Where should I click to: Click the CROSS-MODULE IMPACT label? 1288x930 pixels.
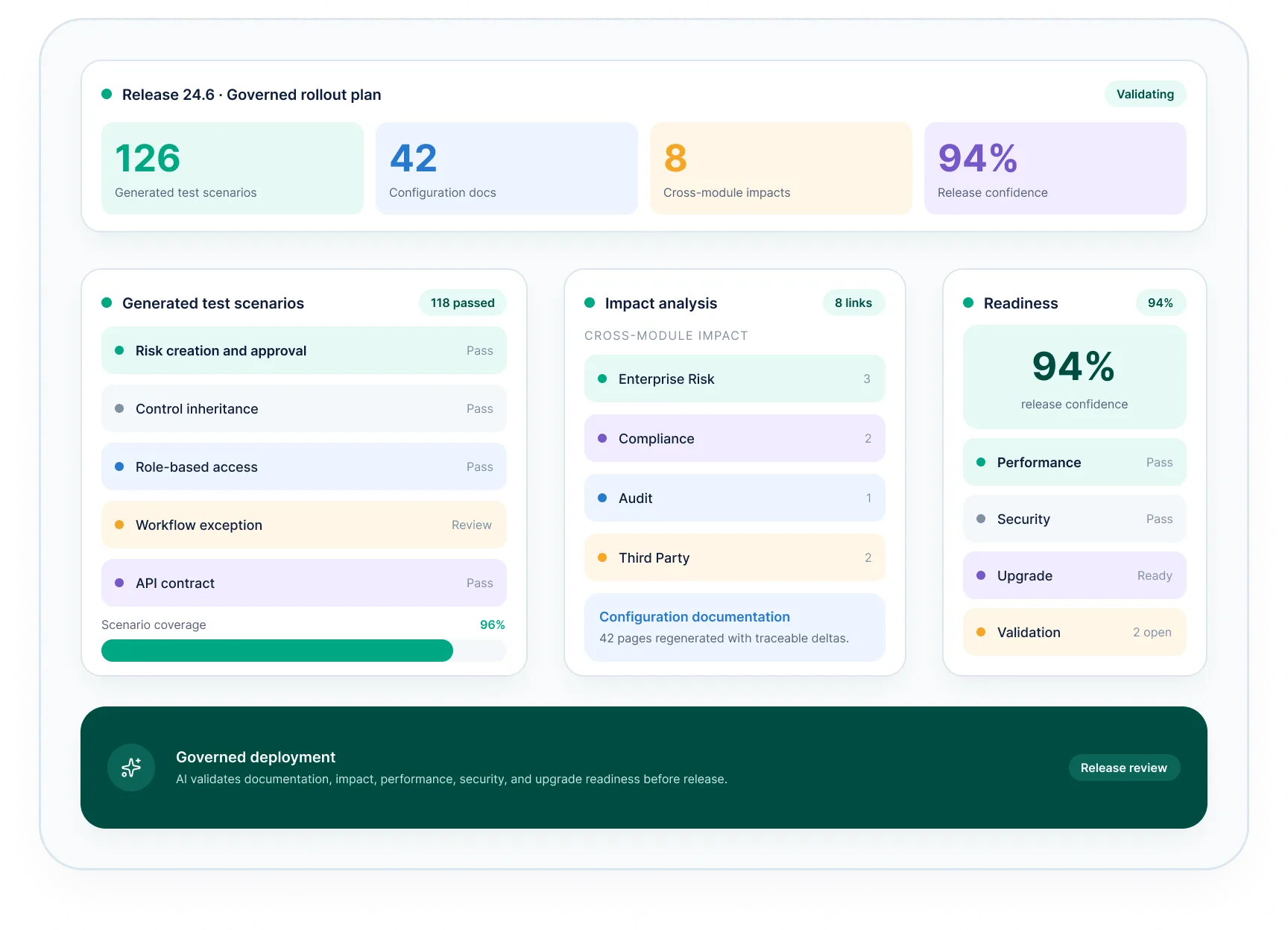point(666,335)
